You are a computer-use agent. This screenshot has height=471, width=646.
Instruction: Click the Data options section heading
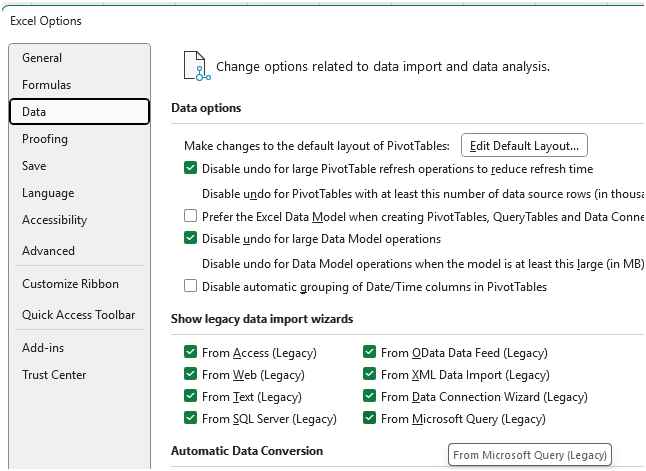(206, 108)
